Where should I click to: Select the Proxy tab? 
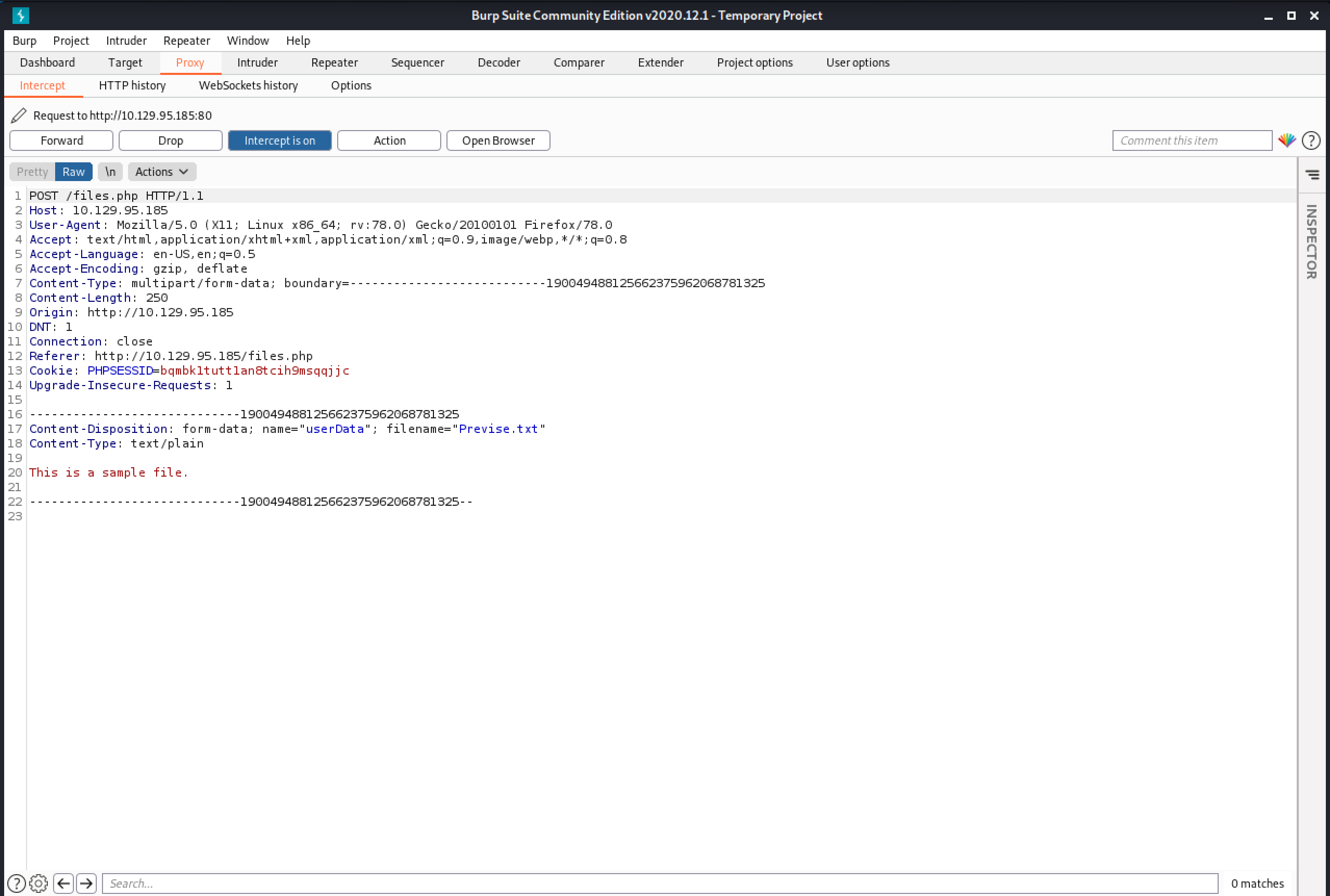tap(190, 62)
